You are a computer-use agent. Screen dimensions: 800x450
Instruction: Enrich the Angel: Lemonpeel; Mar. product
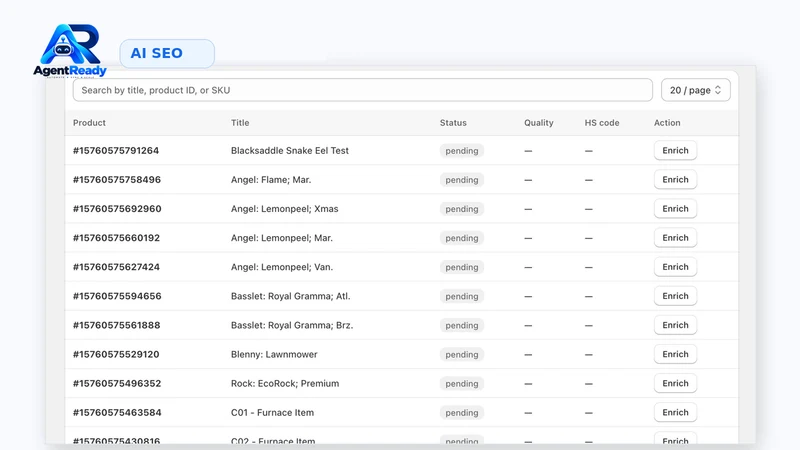(x=676, y=238)
